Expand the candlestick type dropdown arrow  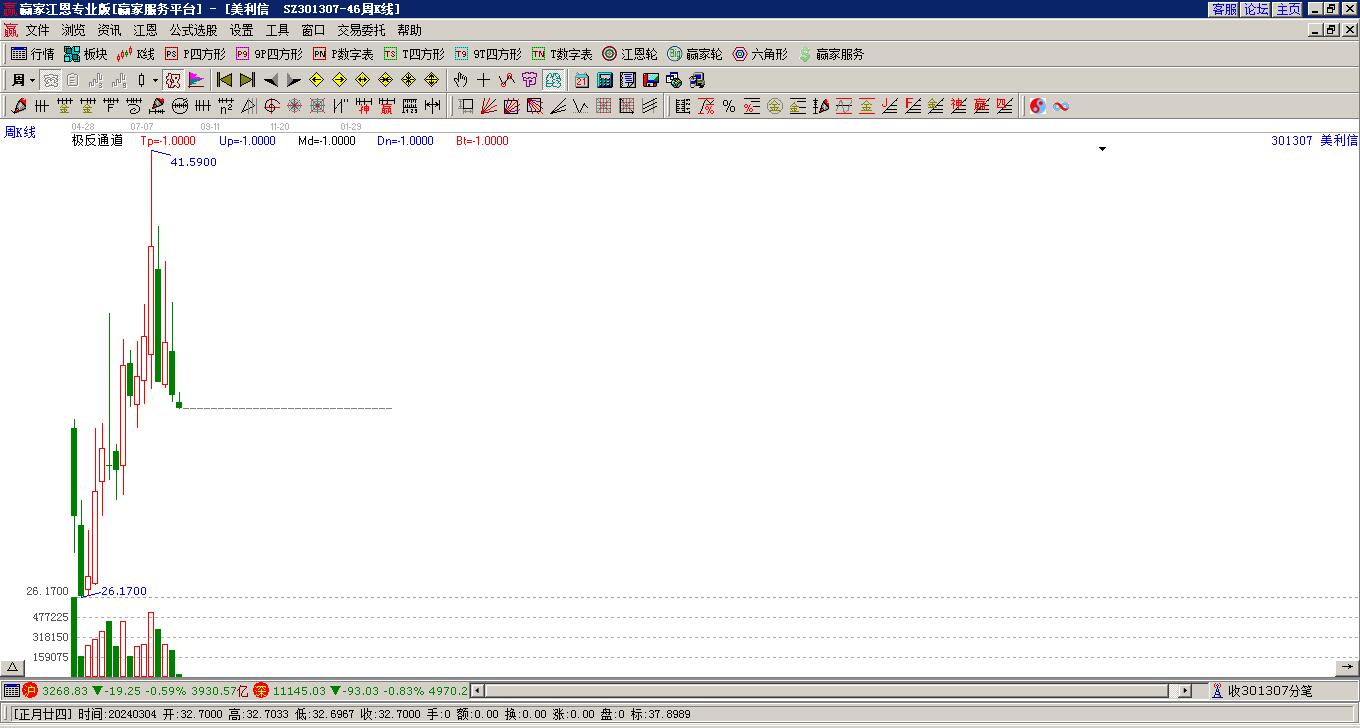[x=155, y=80]
